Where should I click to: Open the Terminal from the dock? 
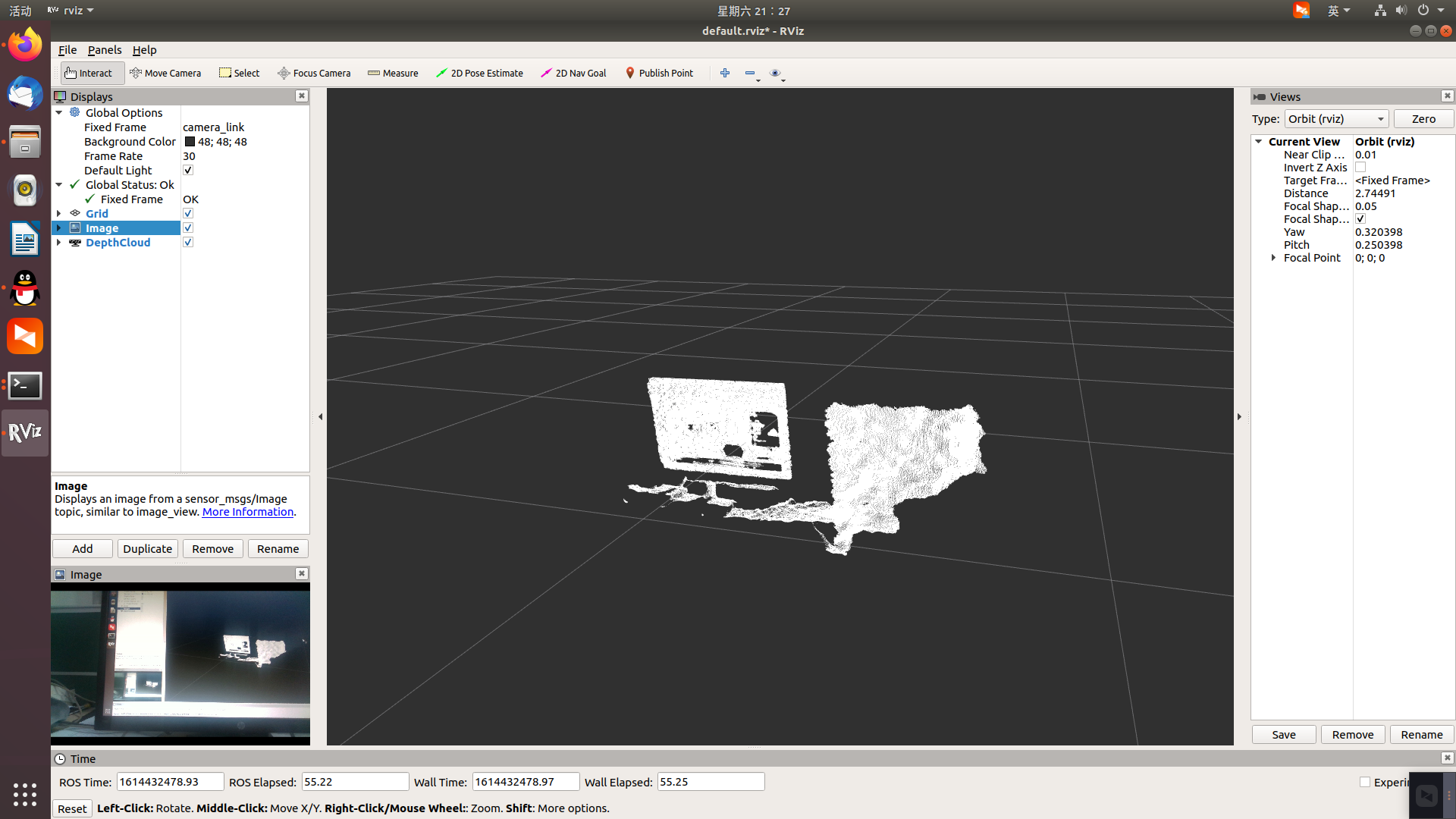pos(25,385)
